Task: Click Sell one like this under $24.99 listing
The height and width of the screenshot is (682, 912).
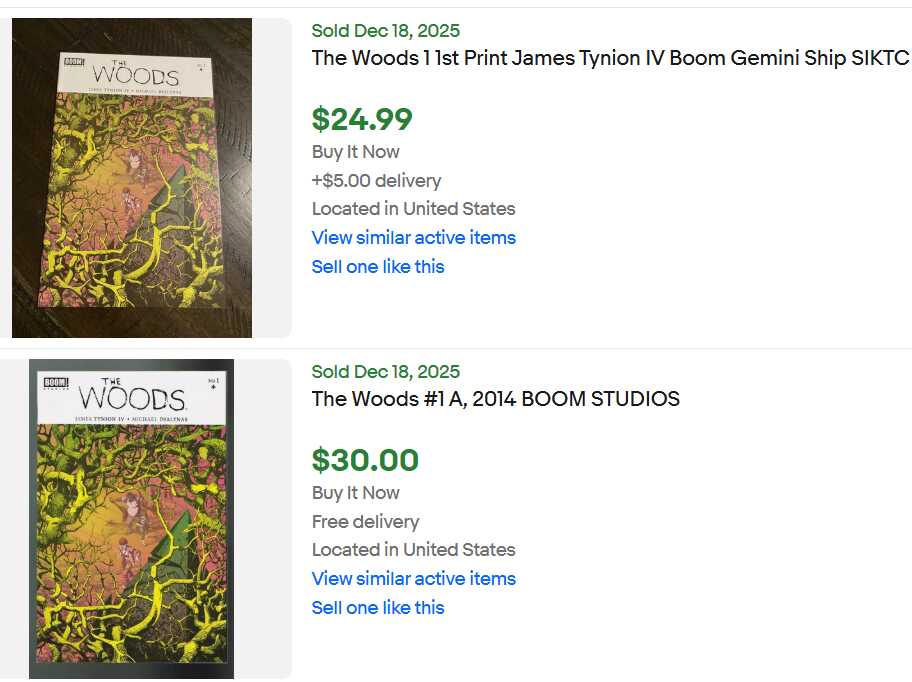Action: [x=377, y=267]
